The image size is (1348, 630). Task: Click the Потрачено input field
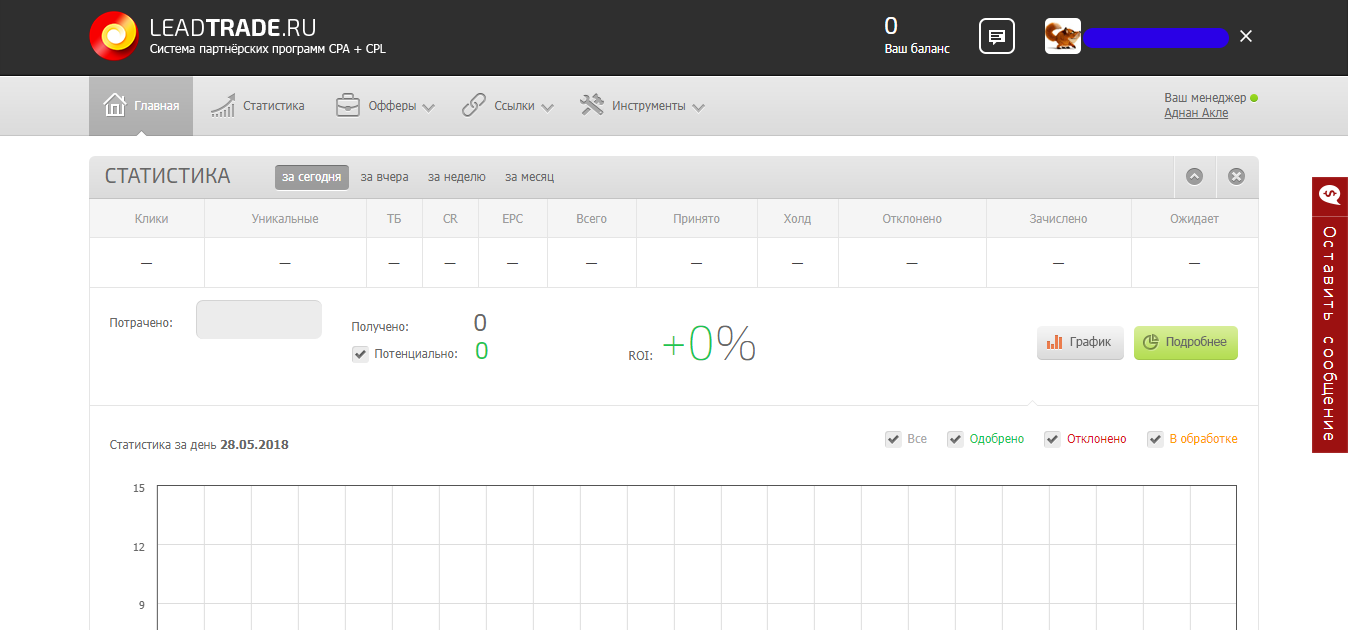pyautogui.click(x=258, y=320)
